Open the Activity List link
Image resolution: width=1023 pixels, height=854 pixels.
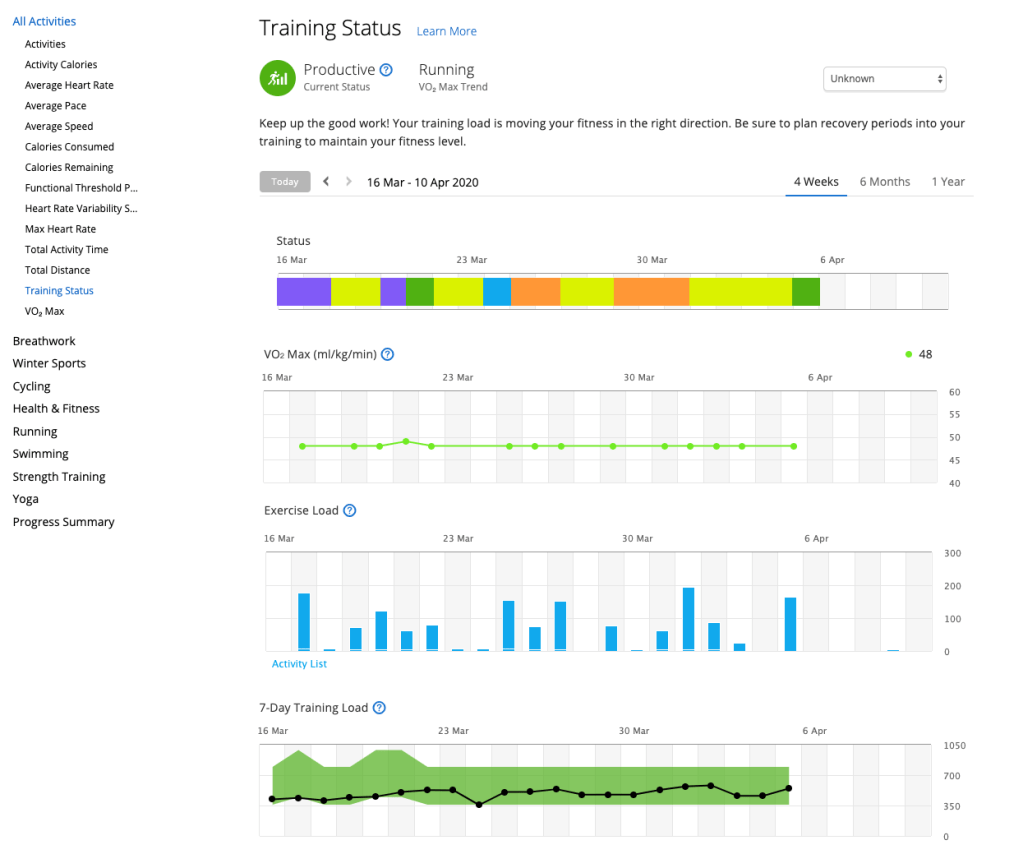(299, 664)
